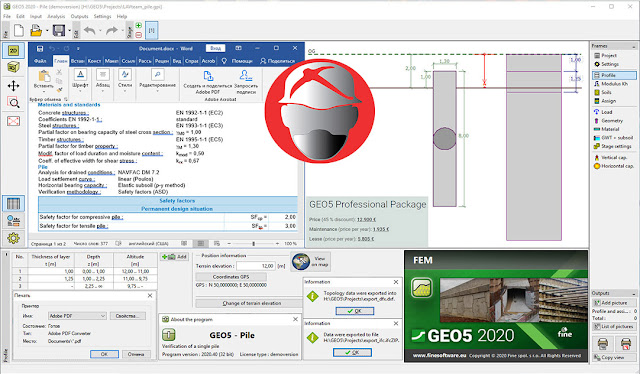Open the GEO5 Settings menu
640x374 pixels.
[x=102, y=16]
